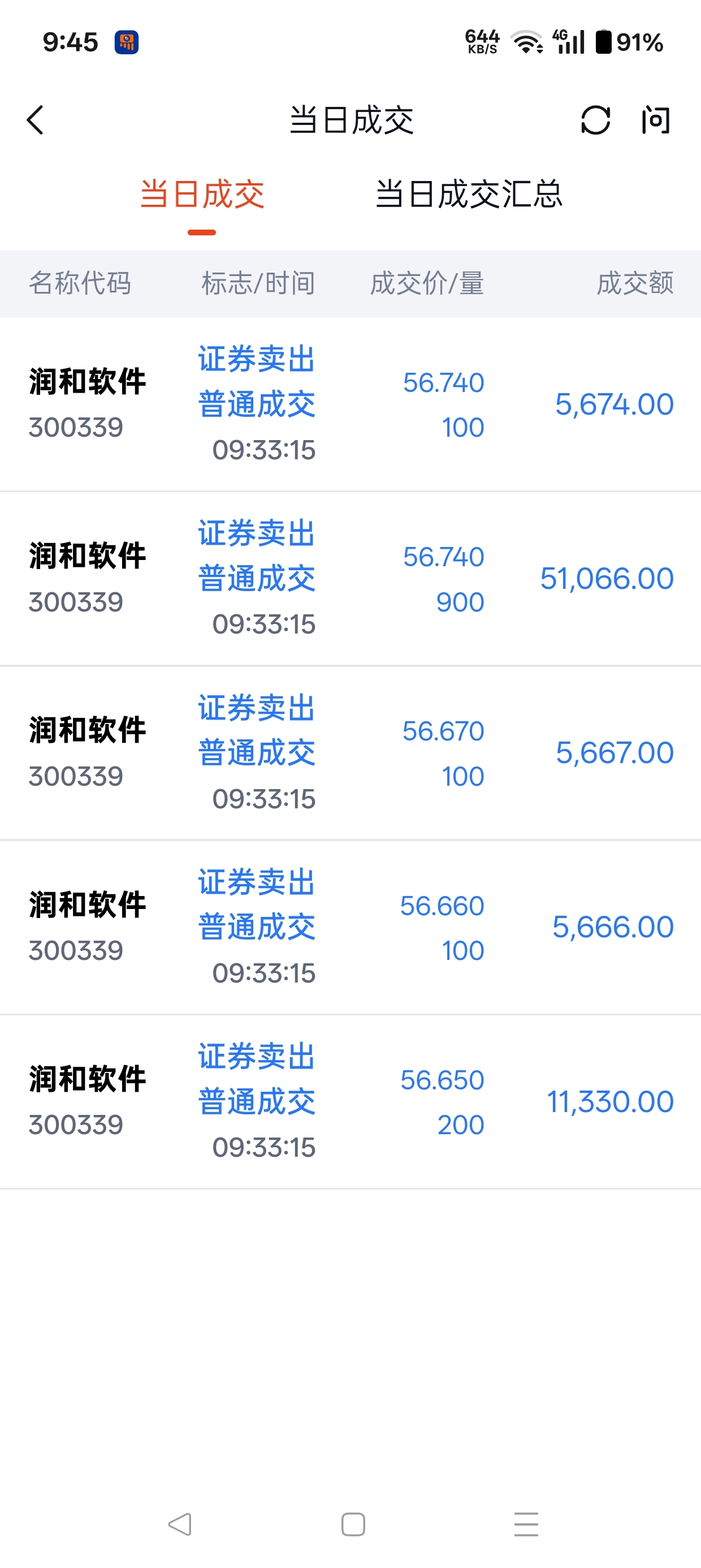Select the 200-share trade totaling 11,330.00
Screen dimensions: 701x1568
(350, 1102)
